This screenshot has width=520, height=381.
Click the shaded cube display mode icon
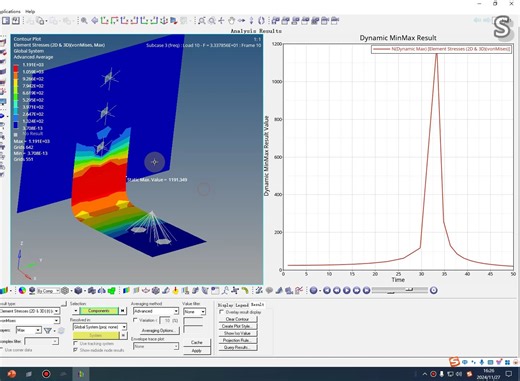click(78, 291)
